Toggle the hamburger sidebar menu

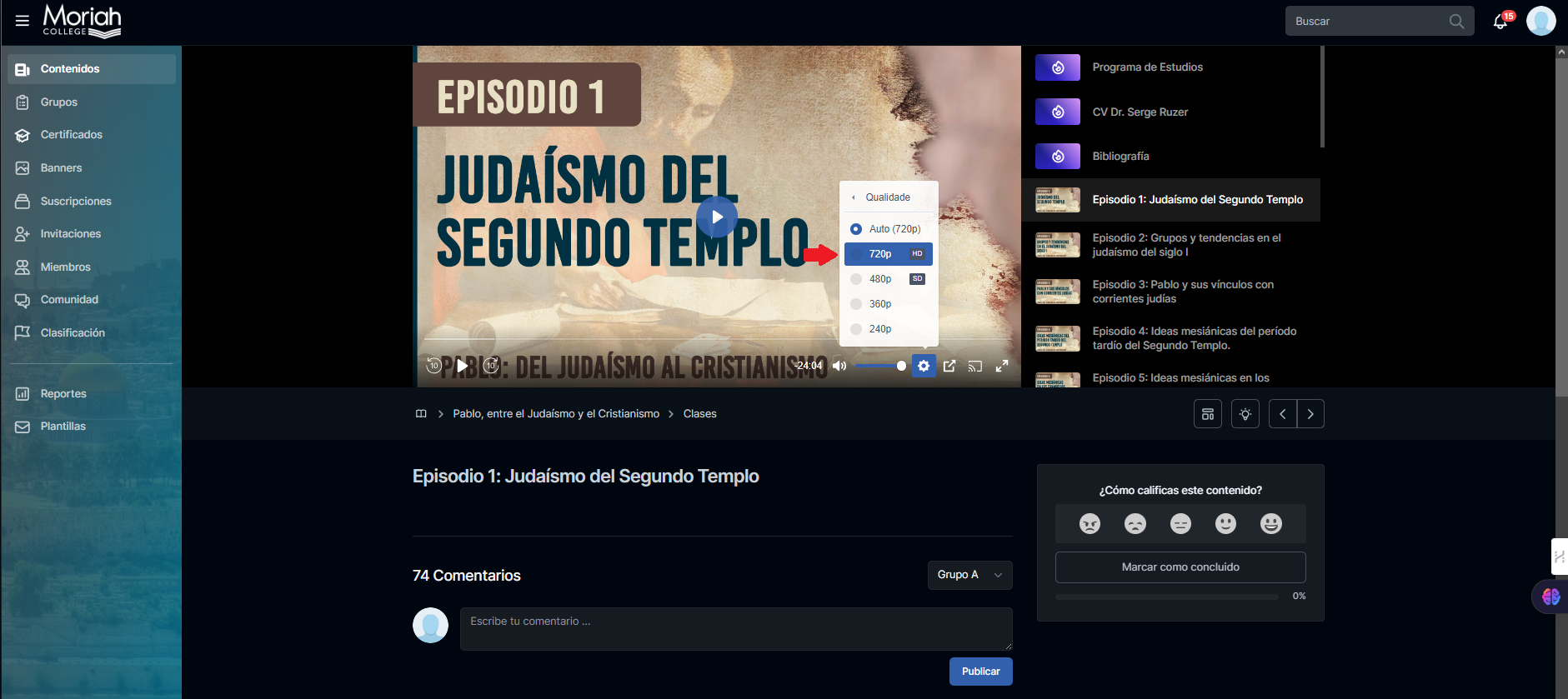(23, 21)
